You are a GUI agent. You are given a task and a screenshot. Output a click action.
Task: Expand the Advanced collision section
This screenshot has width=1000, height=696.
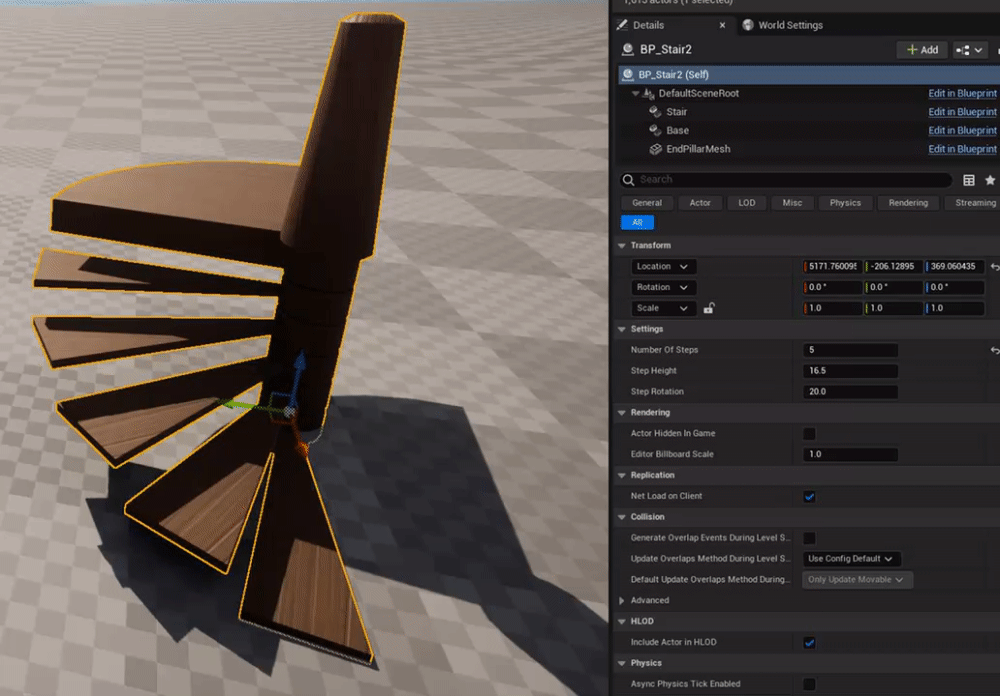point(623,601)
